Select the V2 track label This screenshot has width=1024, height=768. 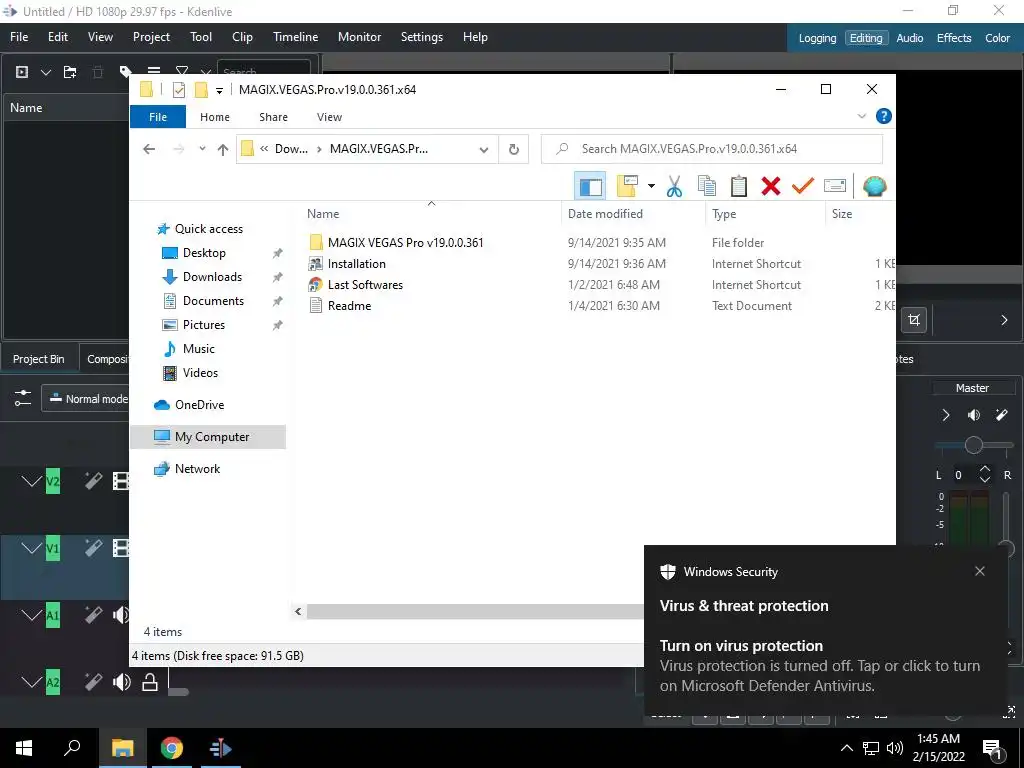click(53, 481)
